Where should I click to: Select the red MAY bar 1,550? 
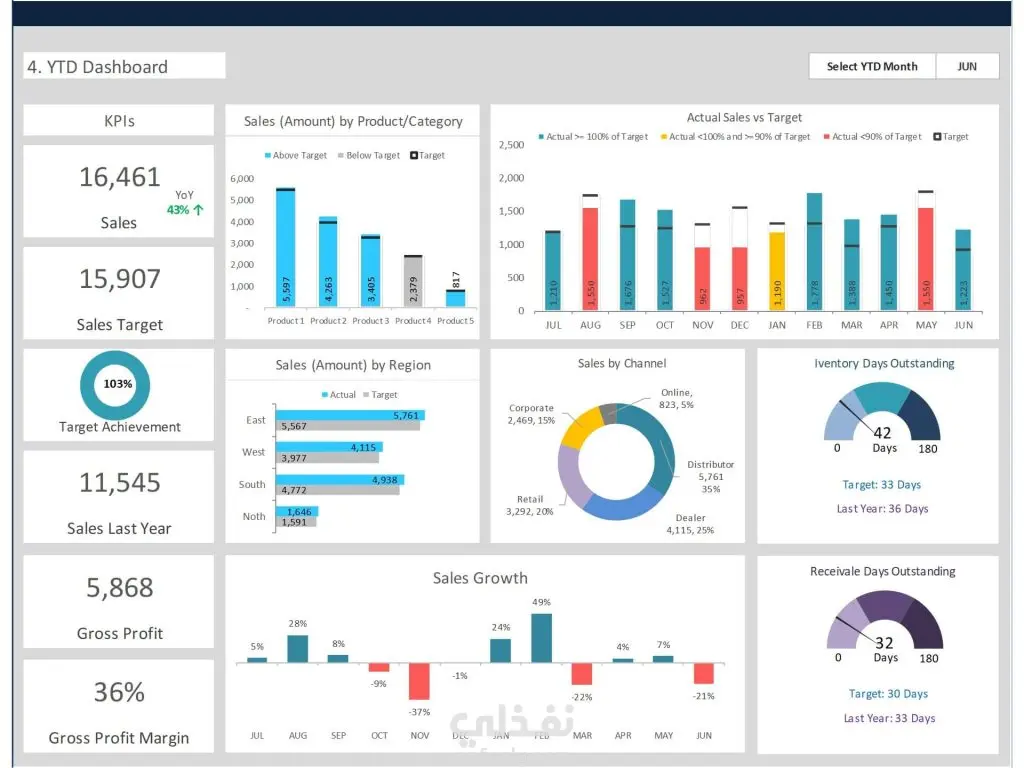[926, 259]
